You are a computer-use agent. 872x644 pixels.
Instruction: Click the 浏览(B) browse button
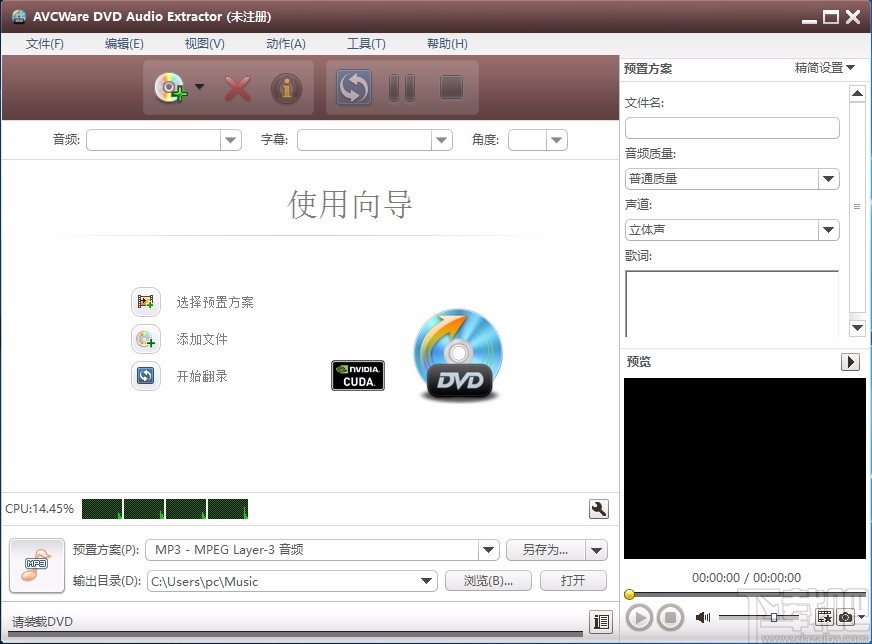coord(488,581)
